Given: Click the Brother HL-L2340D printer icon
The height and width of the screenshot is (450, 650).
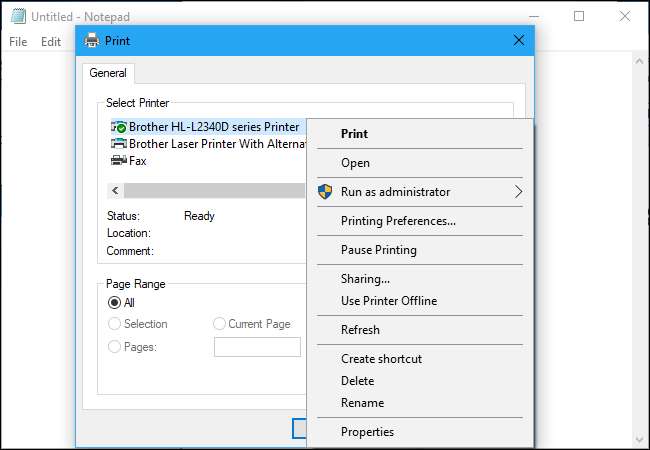Looking at the screenshot, I should 119,127.
